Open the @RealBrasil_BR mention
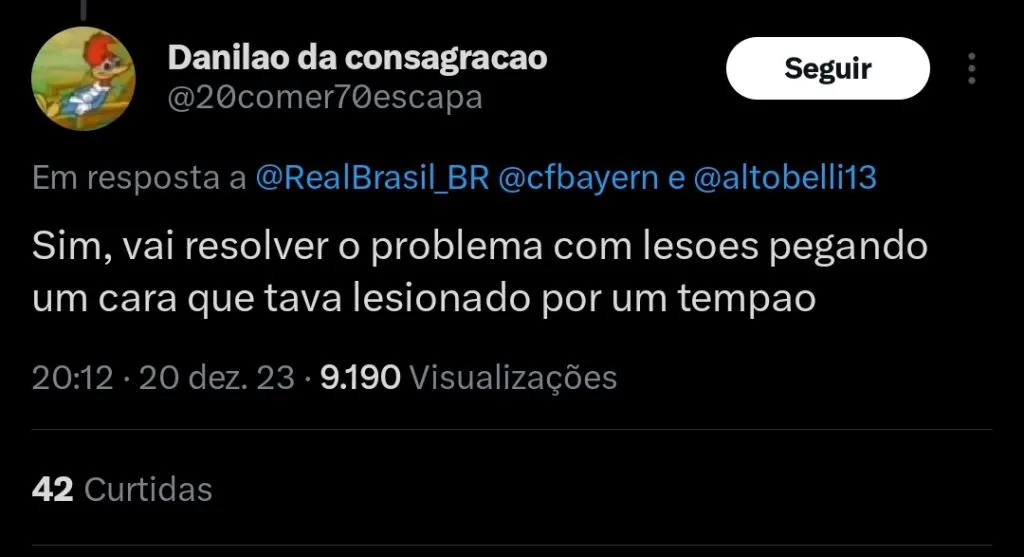Image resolution: width=1024 pixels, height=557 pixels. click(372, 178)
